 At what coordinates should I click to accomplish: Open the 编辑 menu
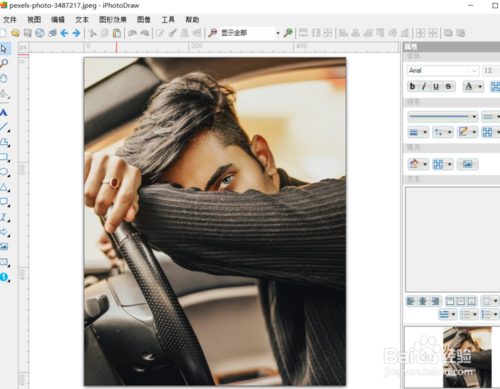[58, 20]
